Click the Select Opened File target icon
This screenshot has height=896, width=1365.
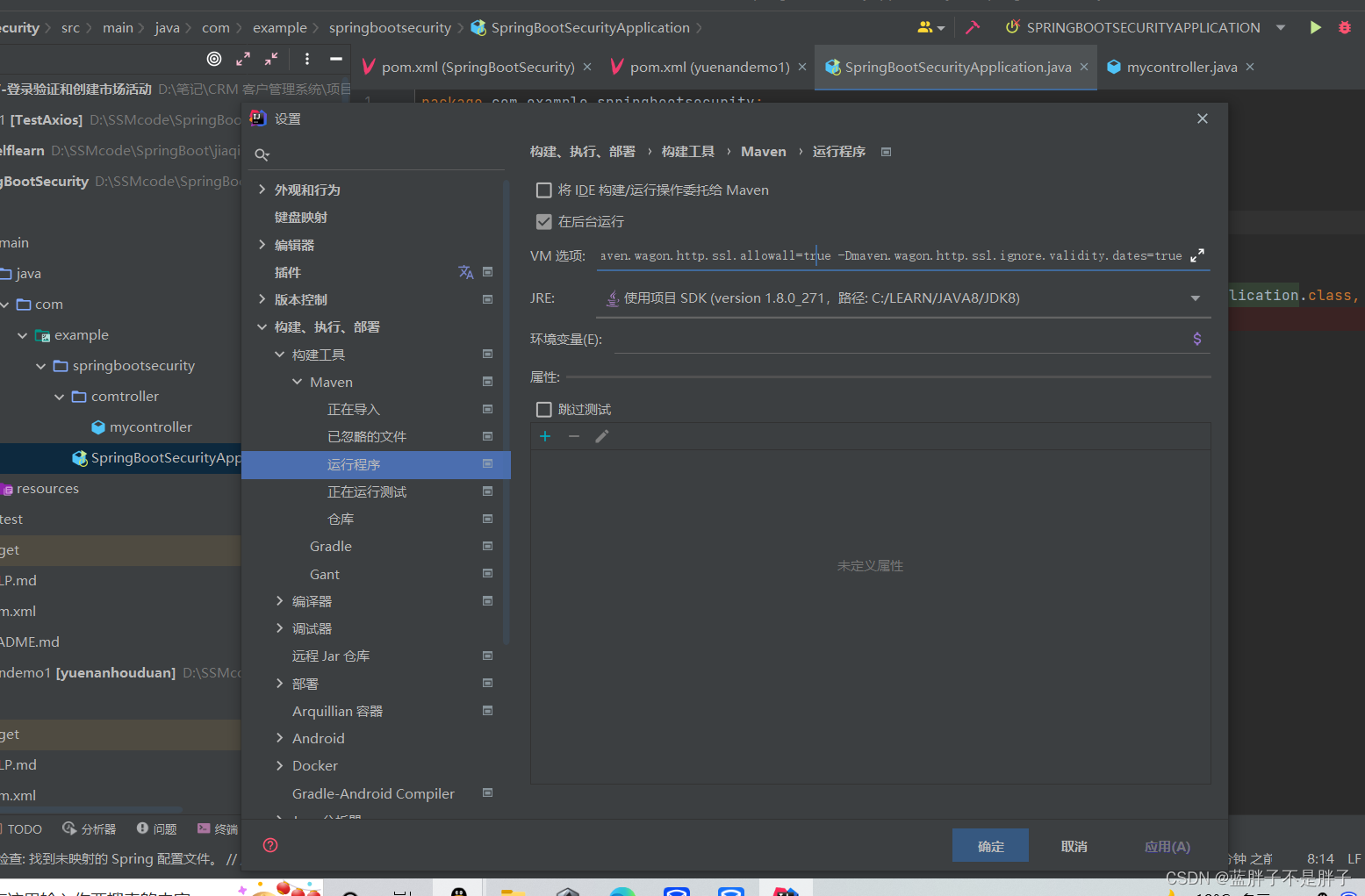[x=214, y=59]
